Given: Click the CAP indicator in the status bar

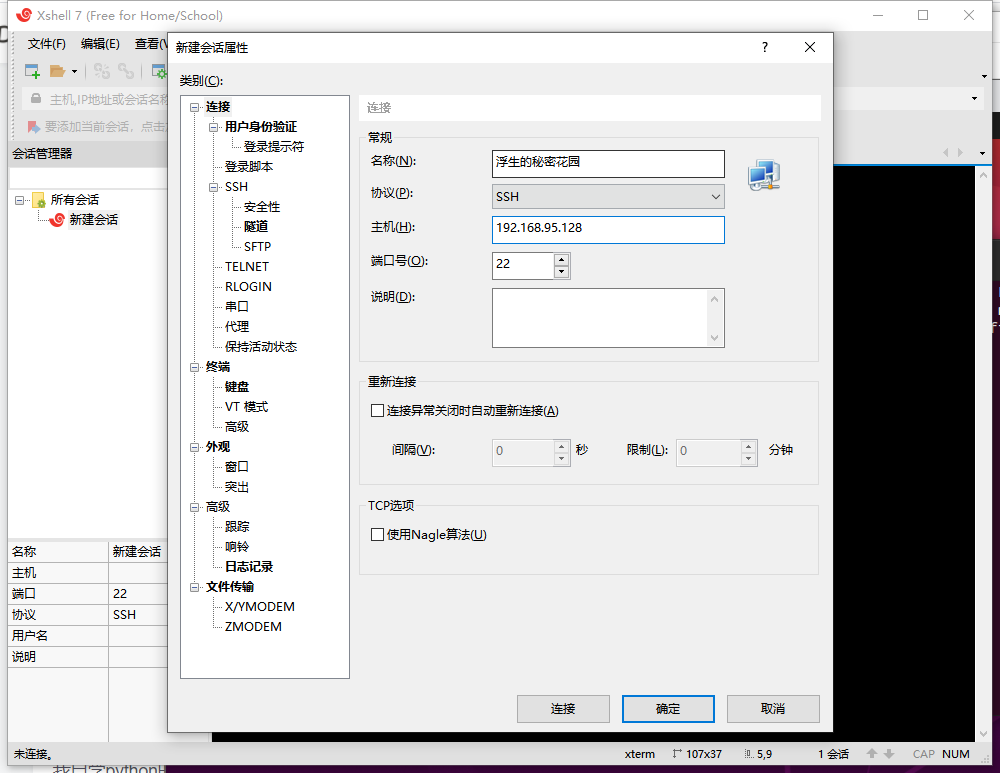Looking at the screenshot, I should pyautogui.click(x=924, y=754).
